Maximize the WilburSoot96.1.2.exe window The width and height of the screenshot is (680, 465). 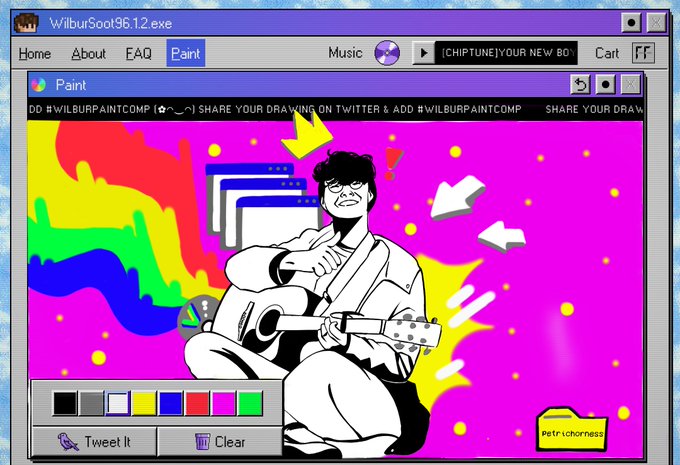[631, 23]
